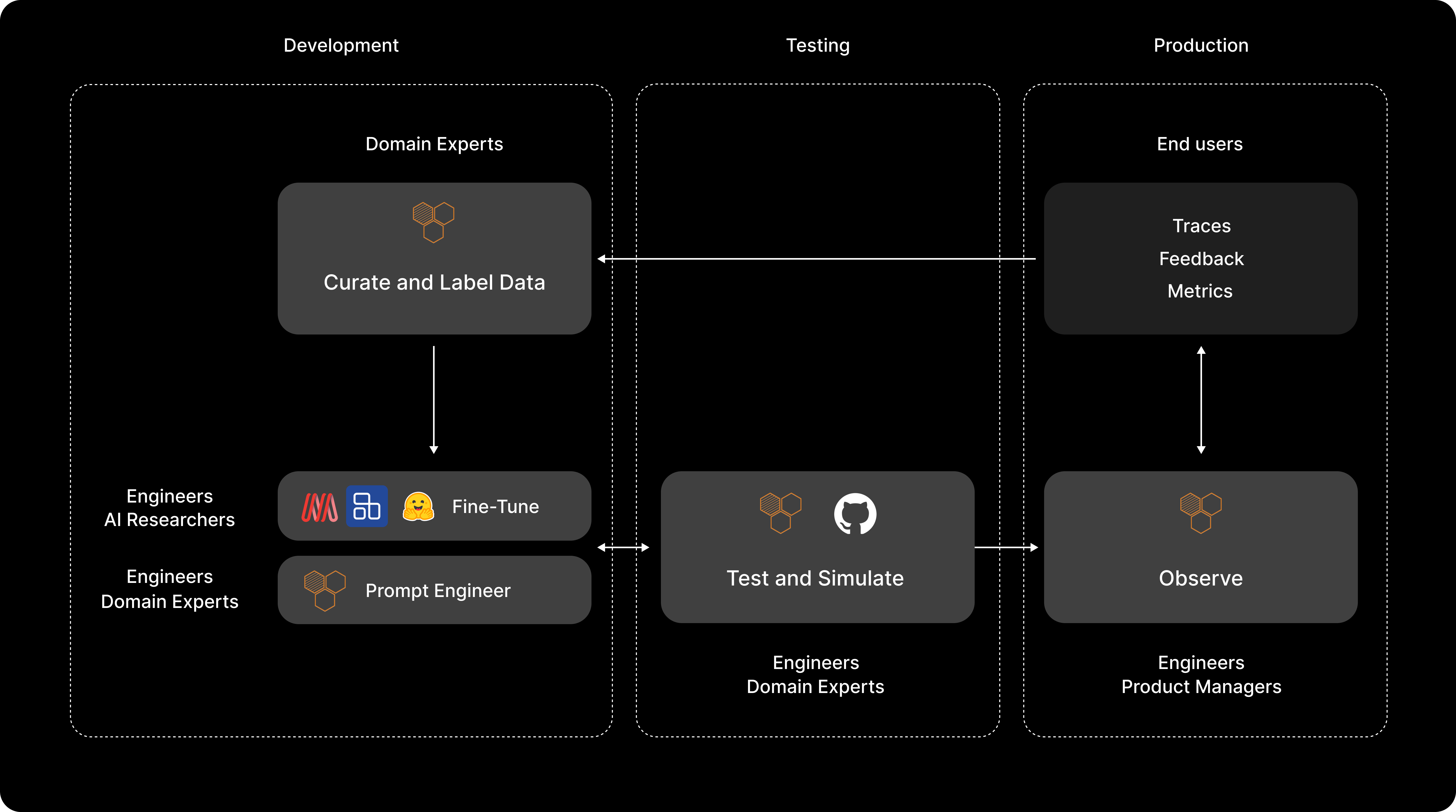Image resolution: width=1456 pixels, height=812 pixels.
Task: Click the Production heading
Action: pyautogui.click(x=1201, y=45)
